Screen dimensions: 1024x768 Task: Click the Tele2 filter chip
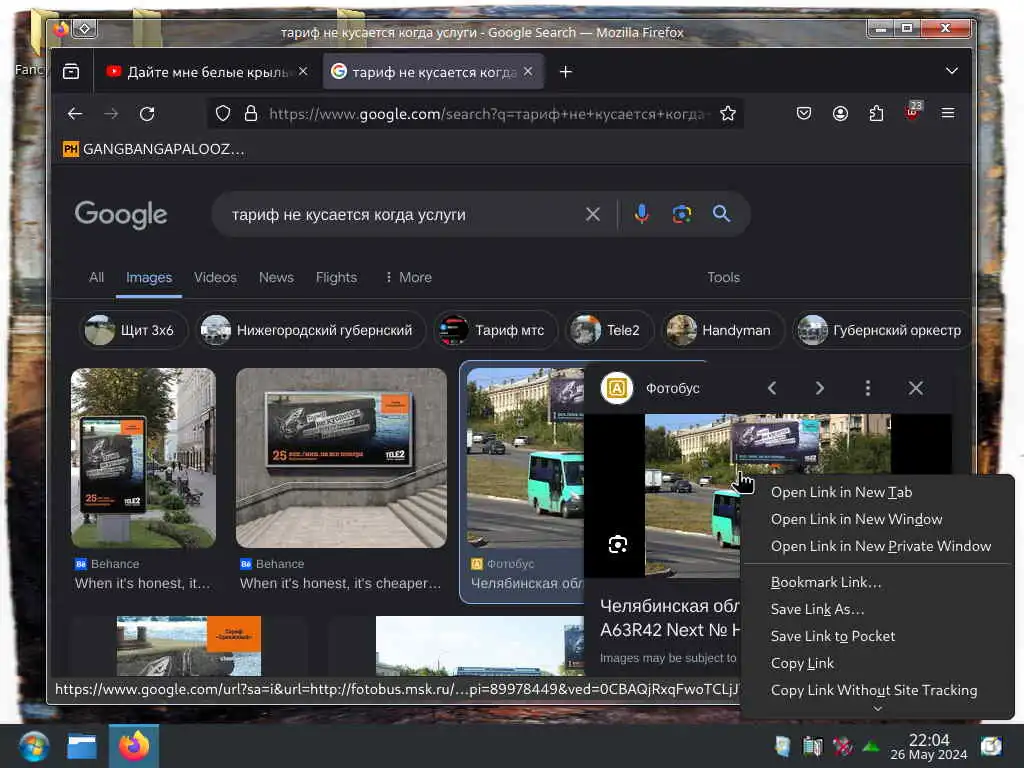[609, 330]
